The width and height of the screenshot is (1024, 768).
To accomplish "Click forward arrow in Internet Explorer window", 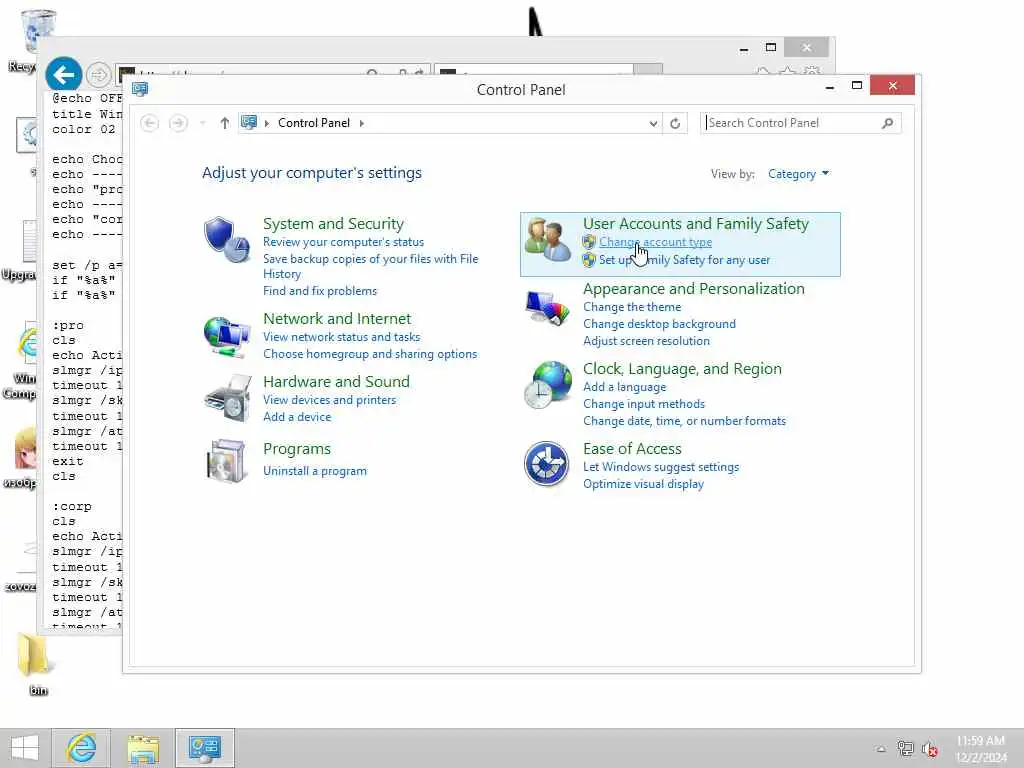I will (99, 75).
